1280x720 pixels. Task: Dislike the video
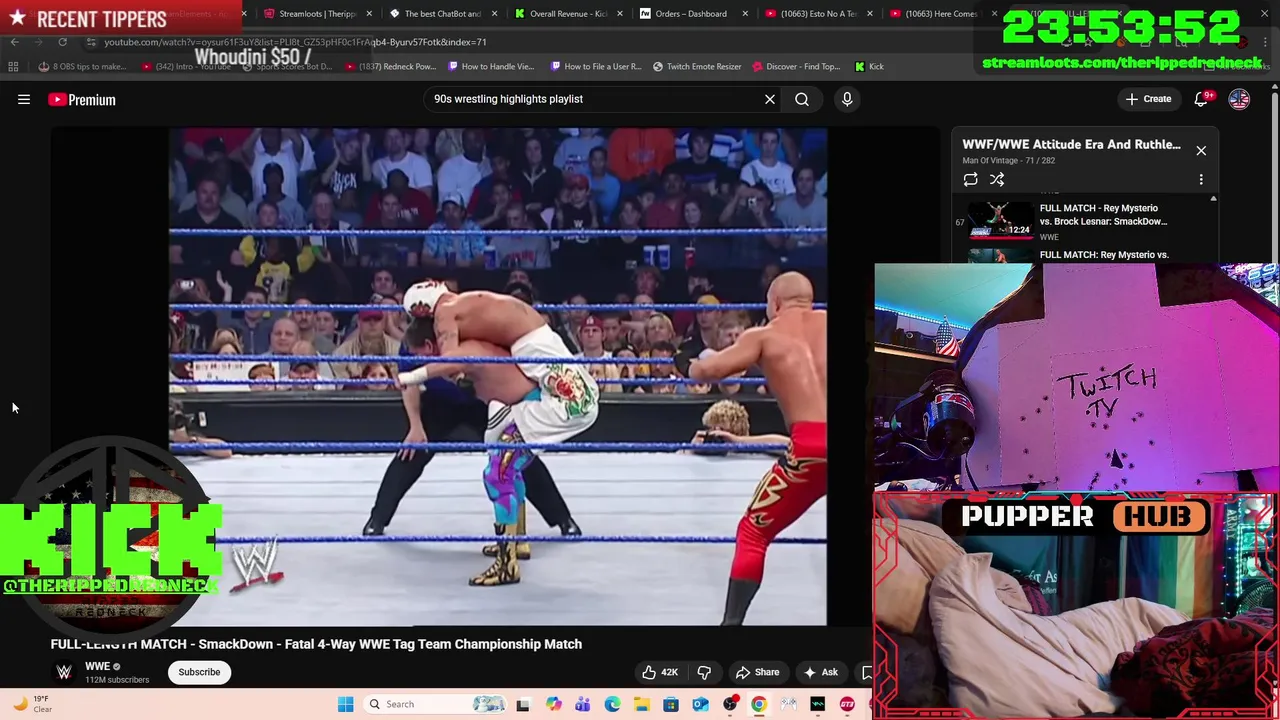pos(704,672)
